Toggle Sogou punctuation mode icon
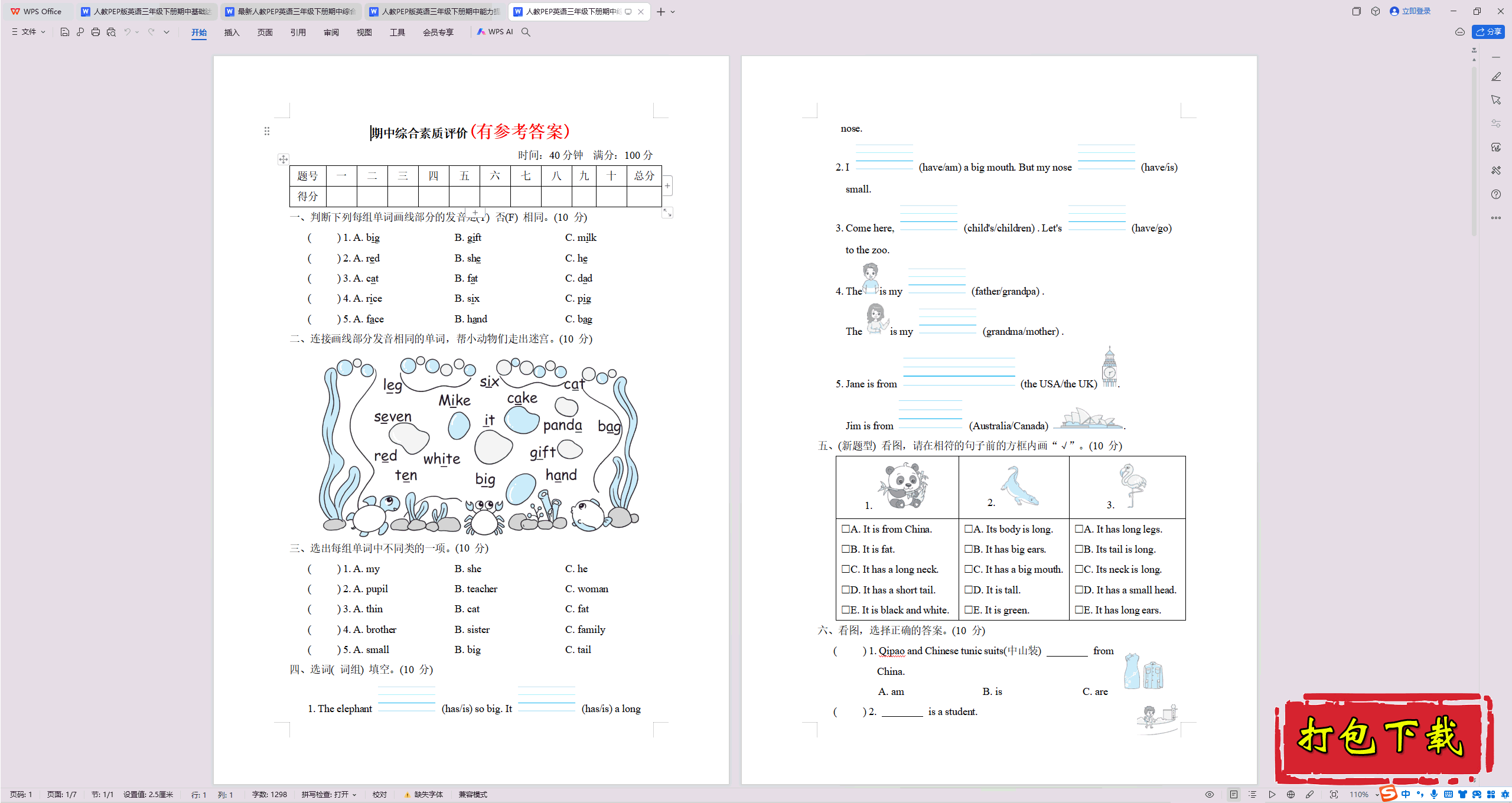Viewport: 1512px width, 803px height. [x=1420, y=795]
